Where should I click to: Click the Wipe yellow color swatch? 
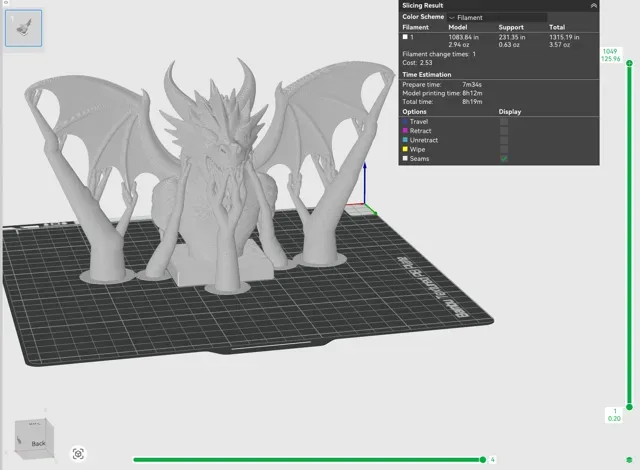[x=405, y=149]
